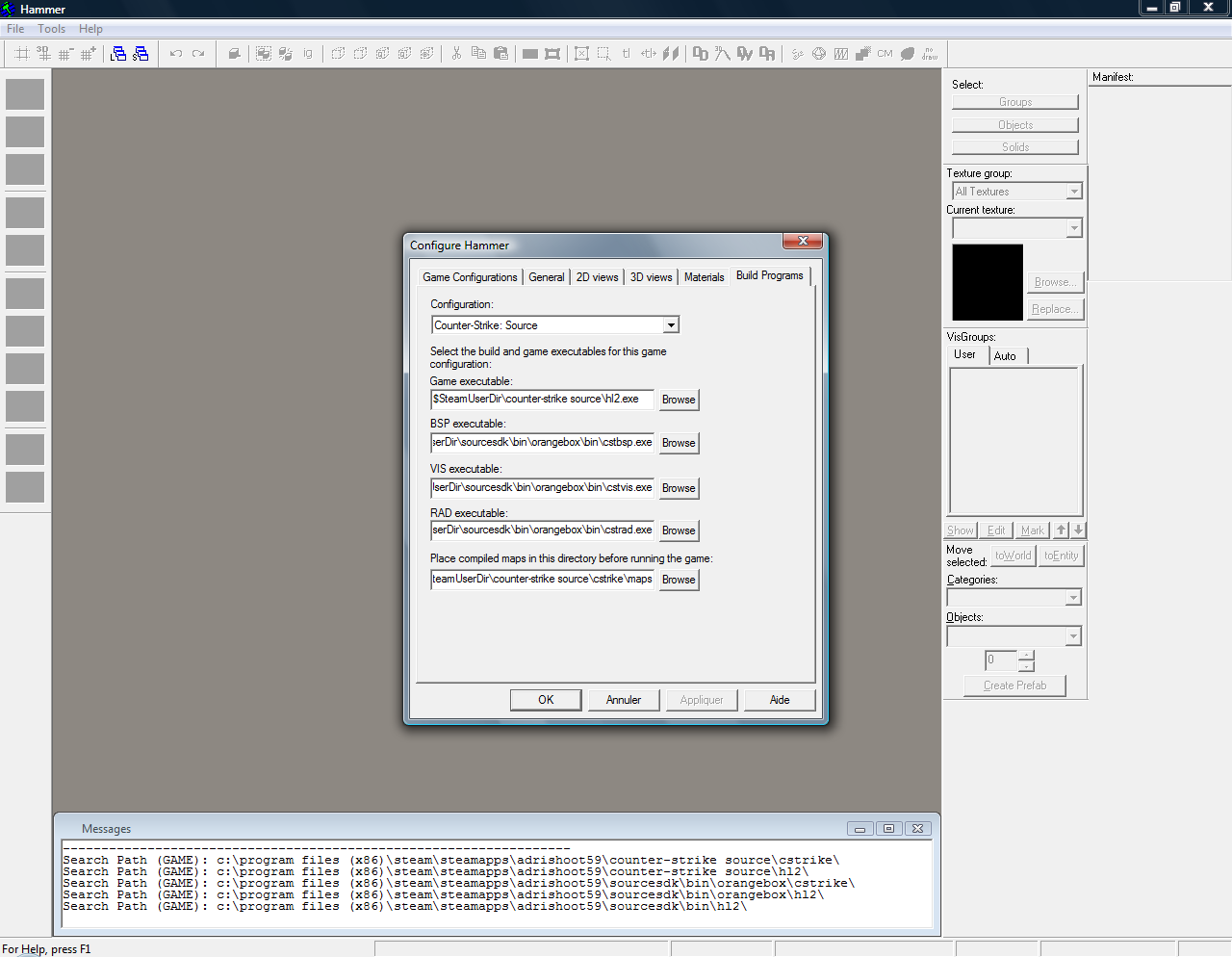
Task: Click the cut scissors icon
Action: 456,54
